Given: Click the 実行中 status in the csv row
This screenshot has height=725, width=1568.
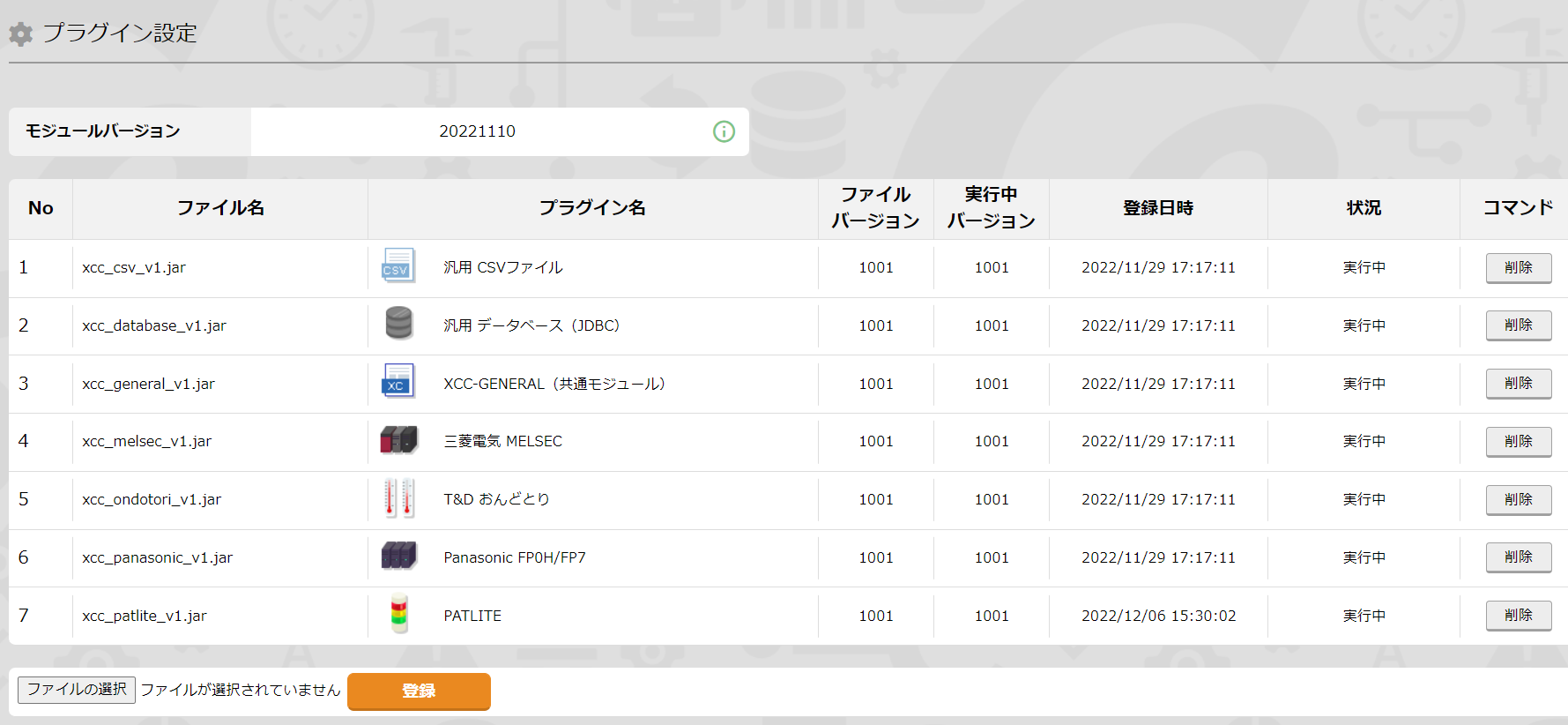Looking at the screenshot, I should 1364,267.
